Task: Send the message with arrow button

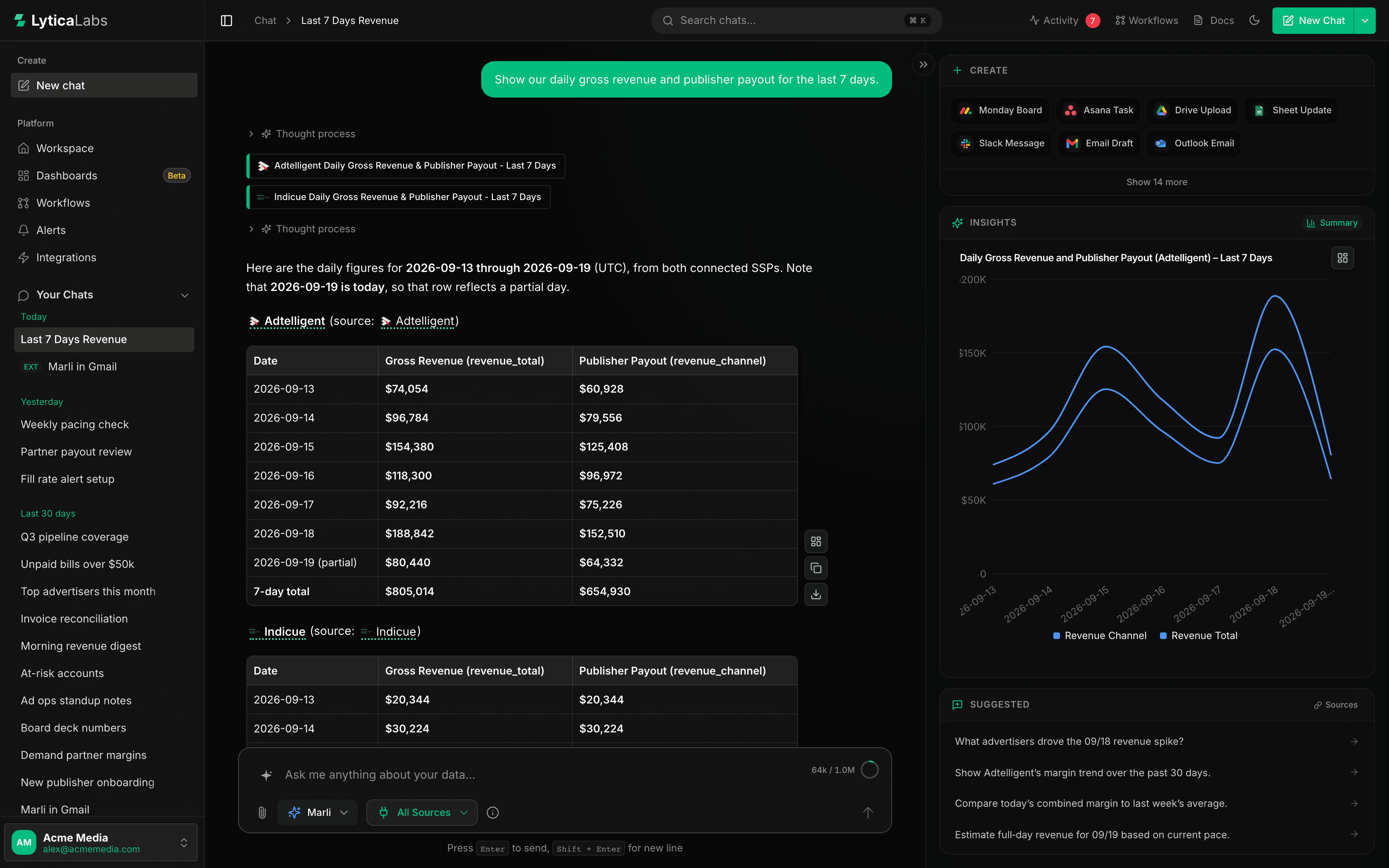Action: point(868,812)
